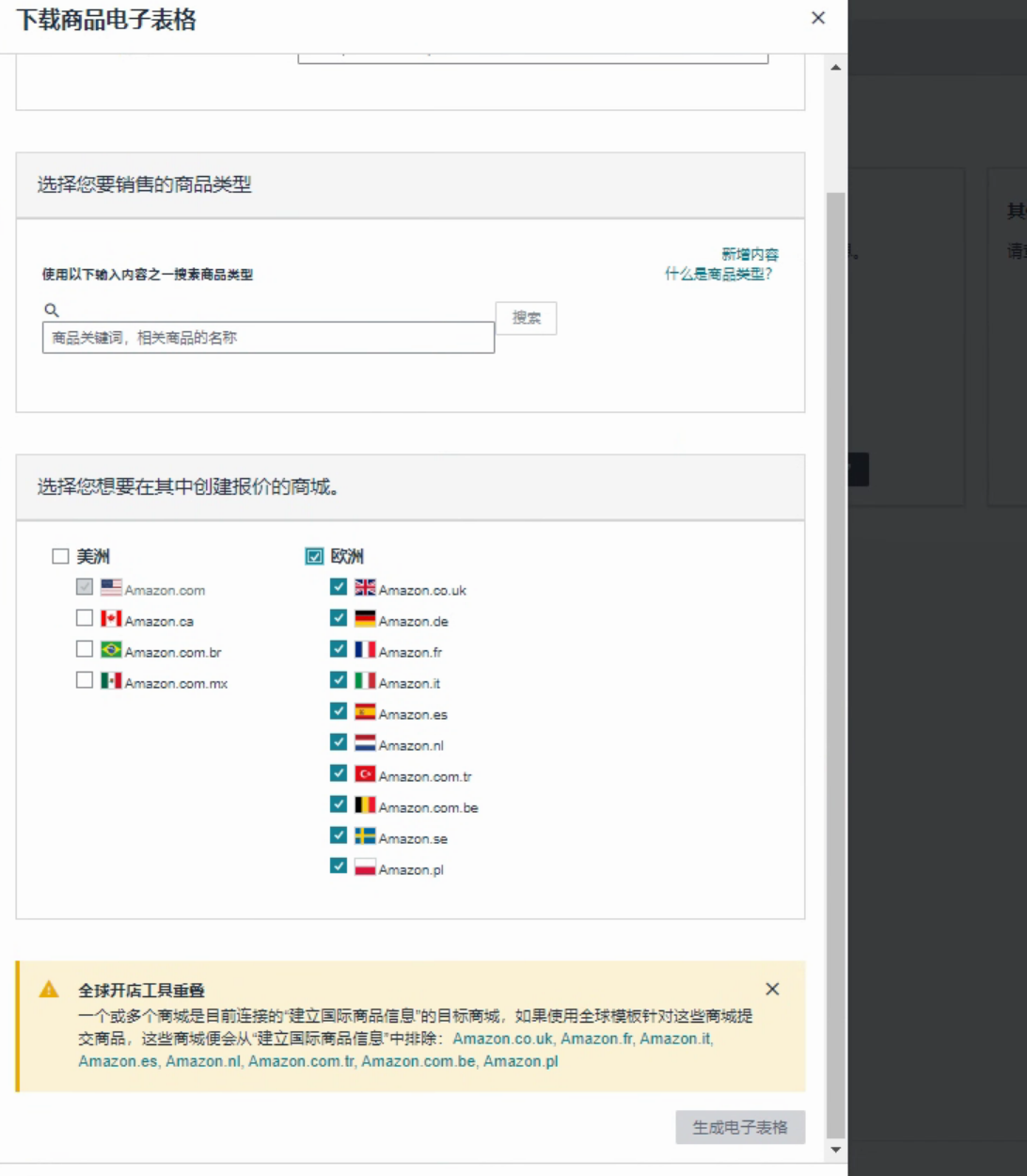The image size is (1027, 1176).
Task: Click the French flag icon for Amazon.fr
Action: [x=365, y=649]
